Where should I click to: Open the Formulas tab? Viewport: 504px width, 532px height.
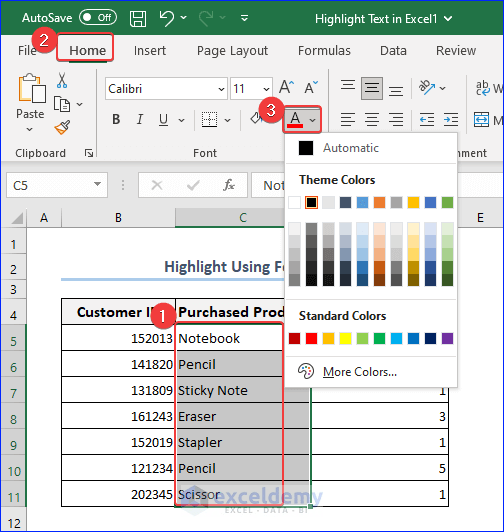point(324,51)
